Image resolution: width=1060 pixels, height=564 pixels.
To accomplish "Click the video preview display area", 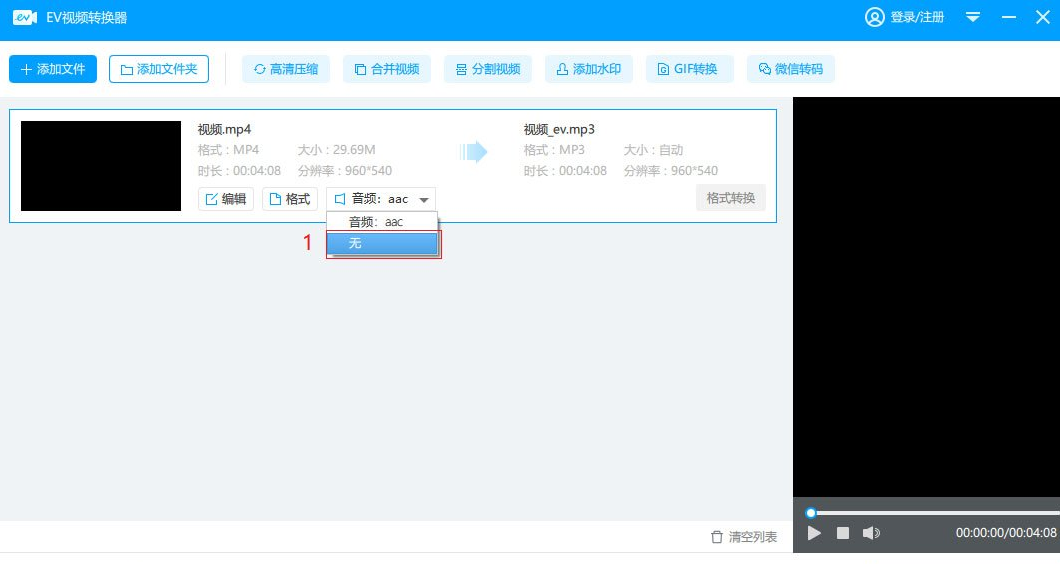I will point(926,297).
